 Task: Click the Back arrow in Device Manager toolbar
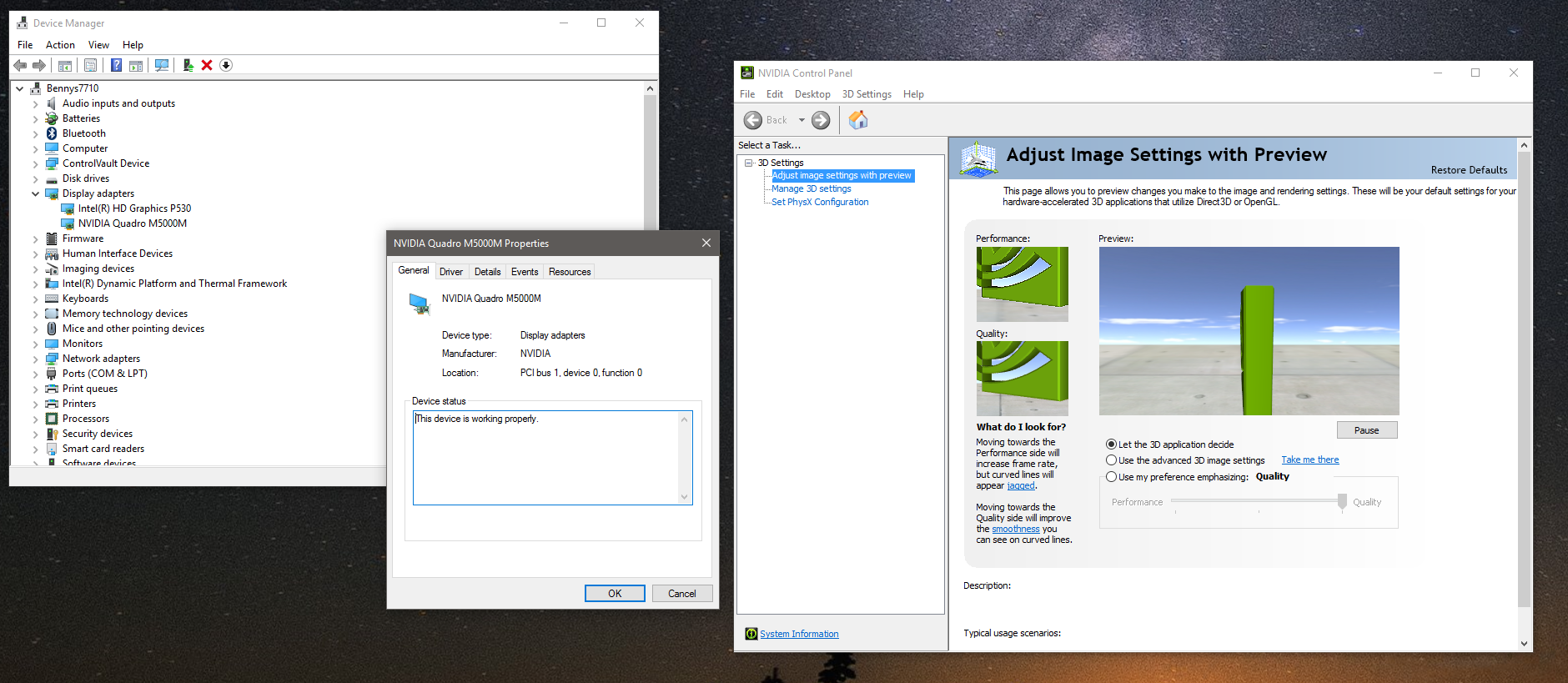[20, 65]
